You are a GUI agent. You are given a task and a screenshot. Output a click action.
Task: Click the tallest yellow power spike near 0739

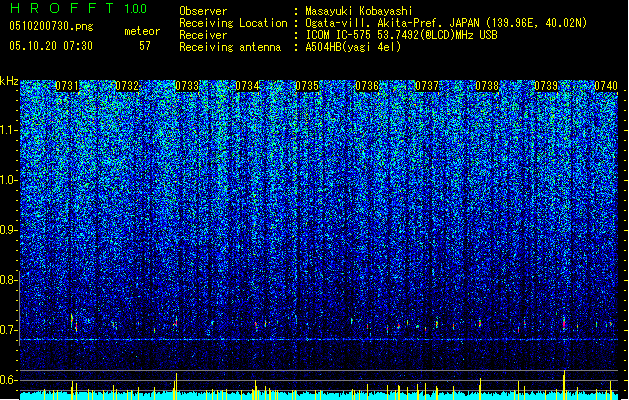[564, 385]
